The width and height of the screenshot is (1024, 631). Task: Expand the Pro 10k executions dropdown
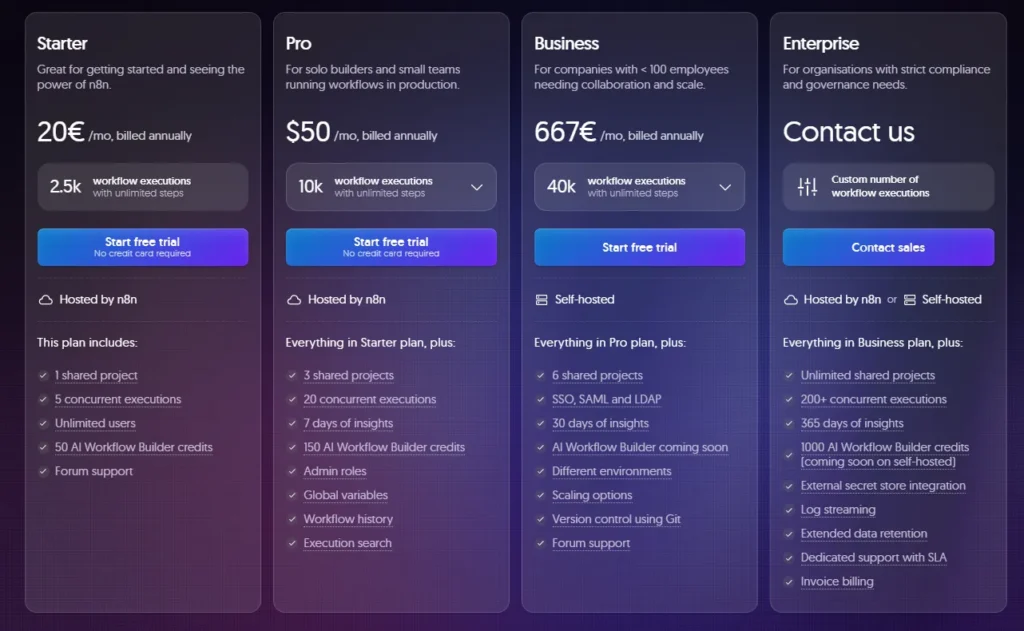pos(476,187)
